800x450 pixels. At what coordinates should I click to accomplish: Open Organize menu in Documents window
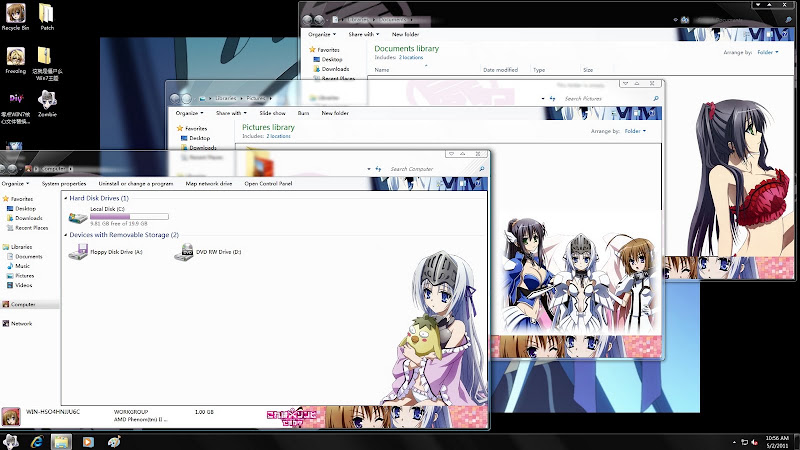pyautogui.click(x=322, y=34)
